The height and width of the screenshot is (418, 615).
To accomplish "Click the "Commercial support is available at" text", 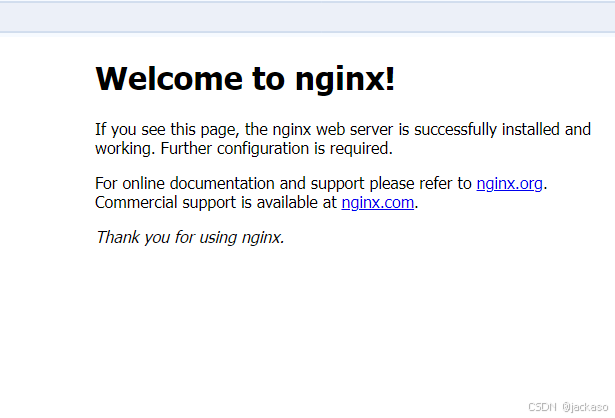I will (x=216, y=203).
